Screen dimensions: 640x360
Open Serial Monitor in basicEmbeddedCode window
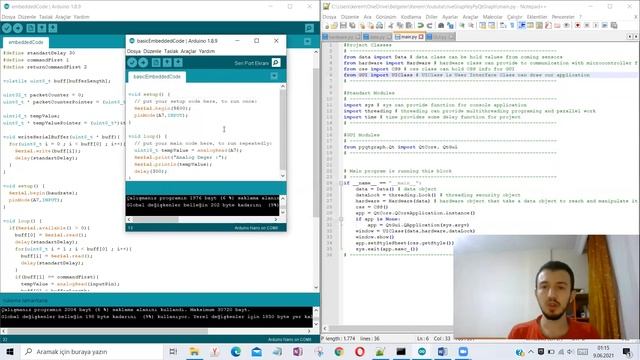(276, 62)
